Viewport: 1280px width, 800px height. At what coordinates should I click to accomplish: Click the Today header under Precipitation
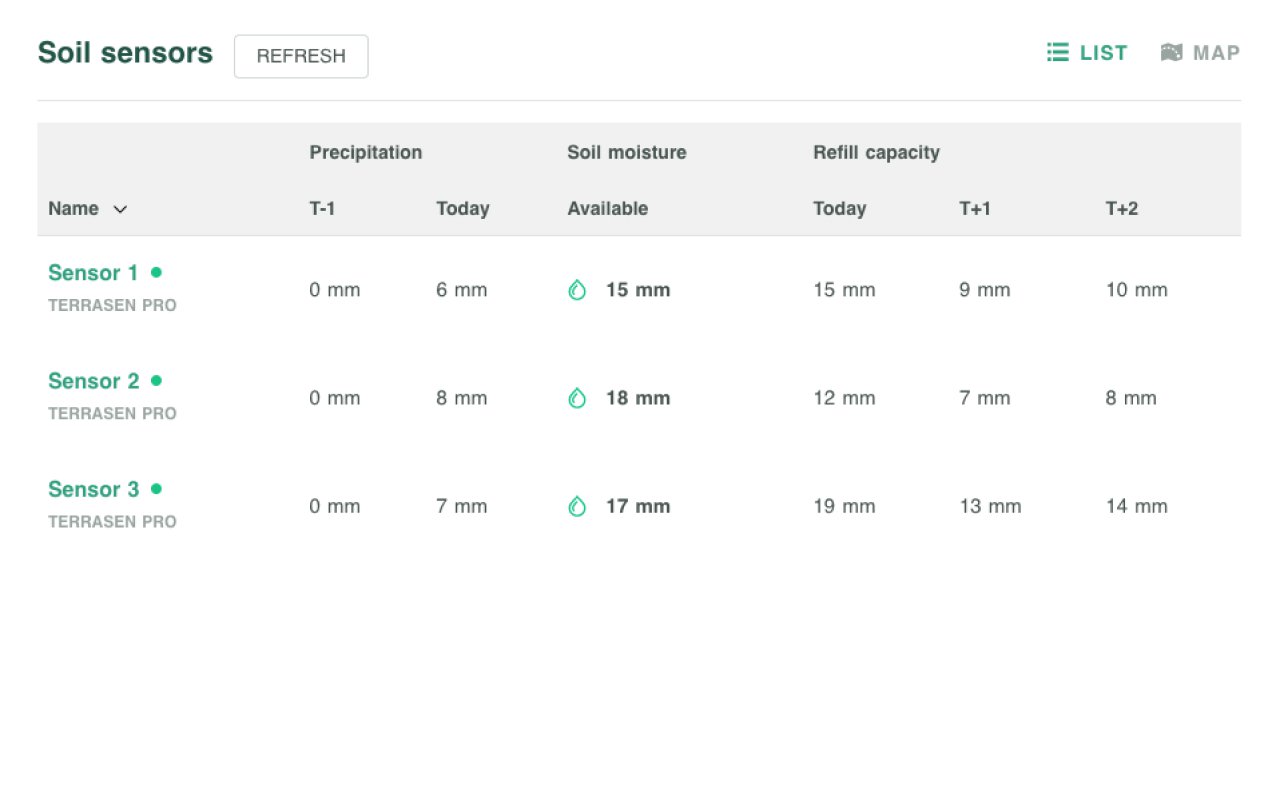[463, 209]
